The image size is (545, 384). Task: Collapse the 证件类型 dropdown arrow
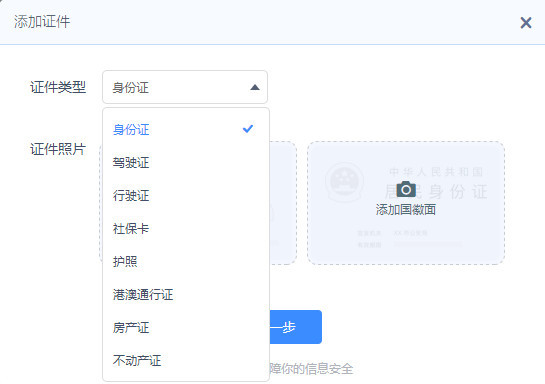[x=255, y=87]
